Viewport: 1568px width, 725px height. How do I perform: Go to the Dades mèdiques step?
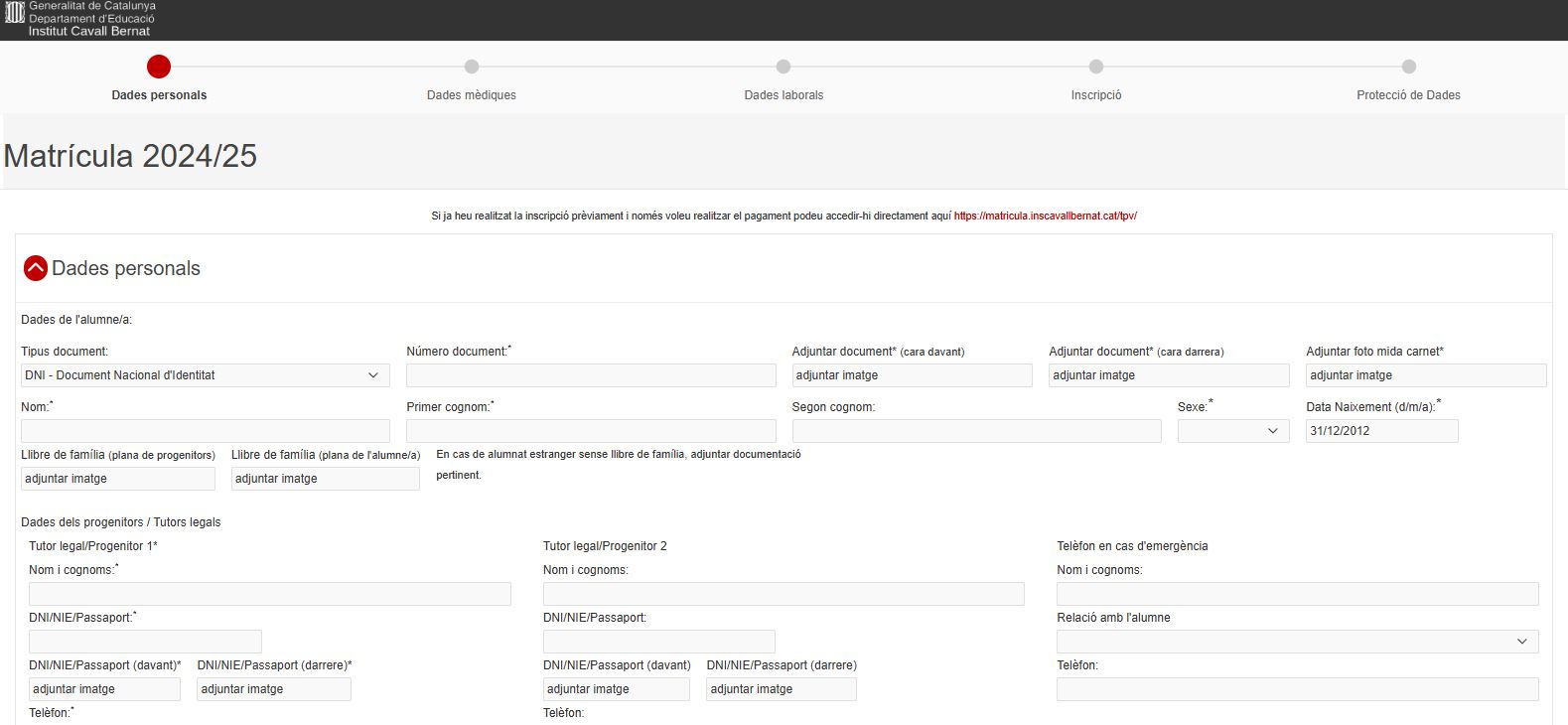pos(472,68)
